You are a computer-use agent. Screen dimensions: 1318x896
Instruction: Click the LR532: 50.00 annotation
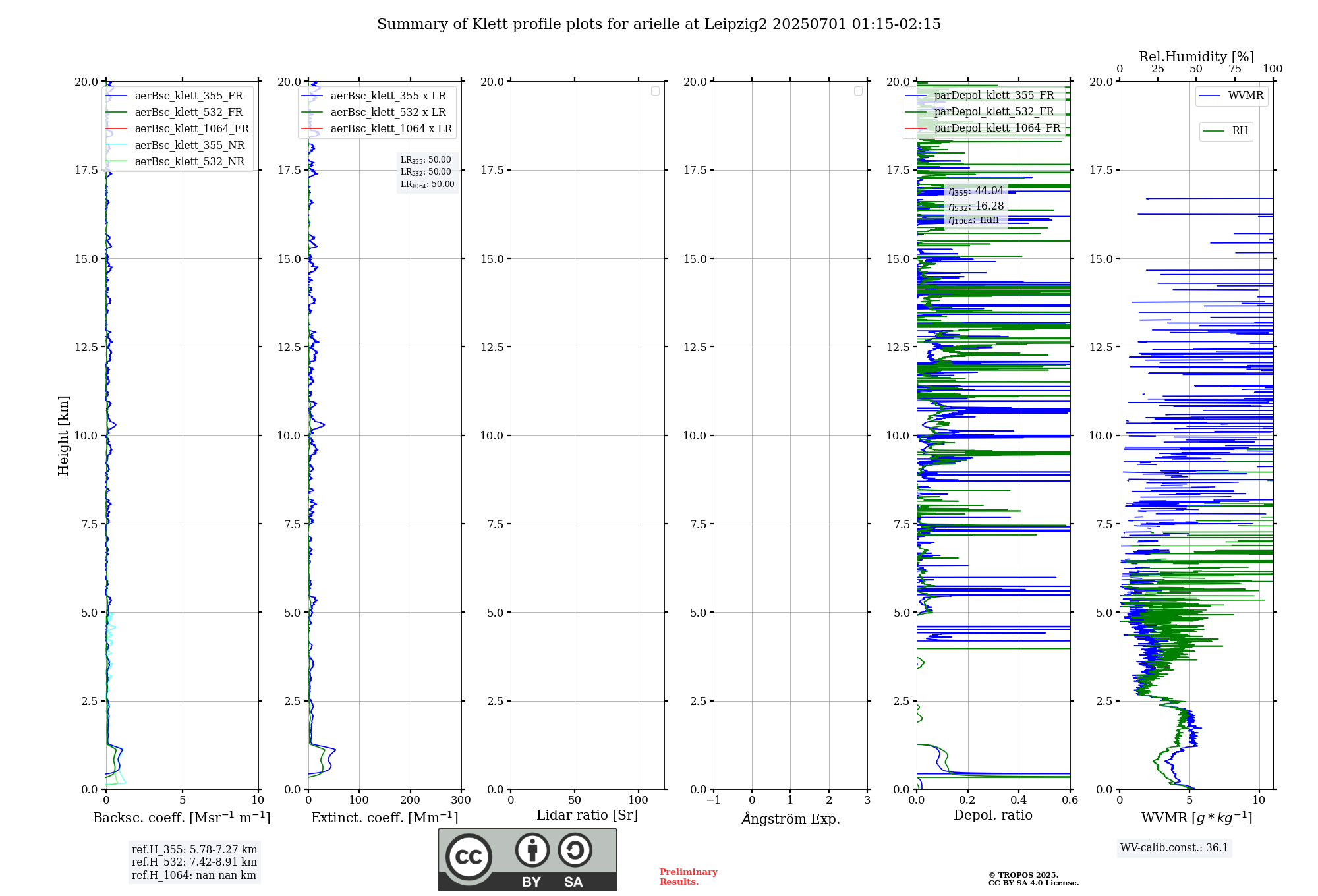426,172
